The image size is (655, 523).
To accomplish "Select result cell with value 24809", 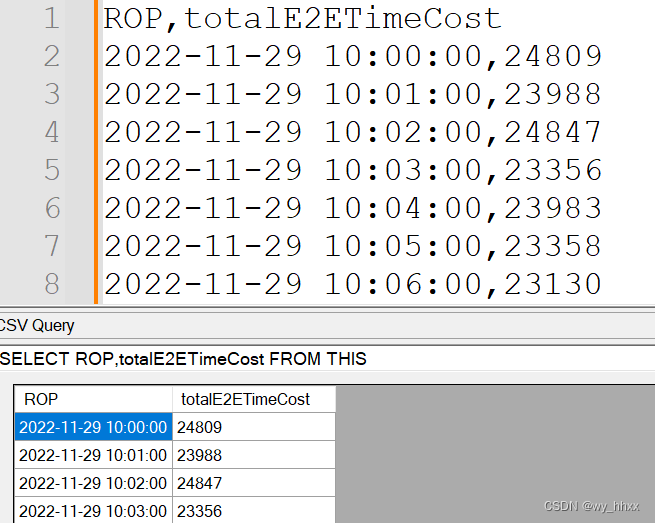I will (254, 427).
